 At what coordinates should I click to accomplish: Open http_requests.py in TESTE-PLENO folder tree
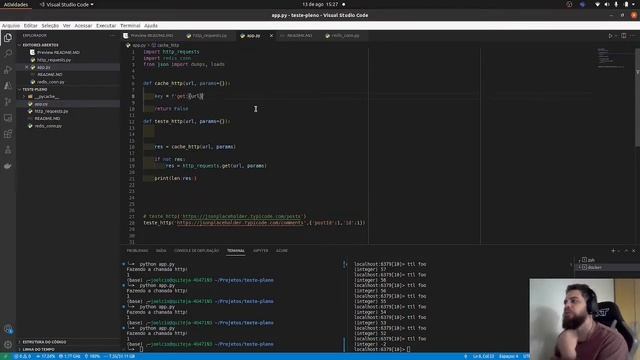[x=51, y=111]
